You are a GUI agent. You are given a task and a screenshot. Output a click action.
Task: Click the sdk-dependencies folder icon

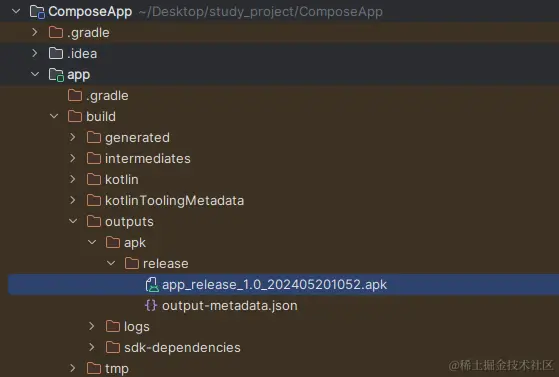click(113, 347)
